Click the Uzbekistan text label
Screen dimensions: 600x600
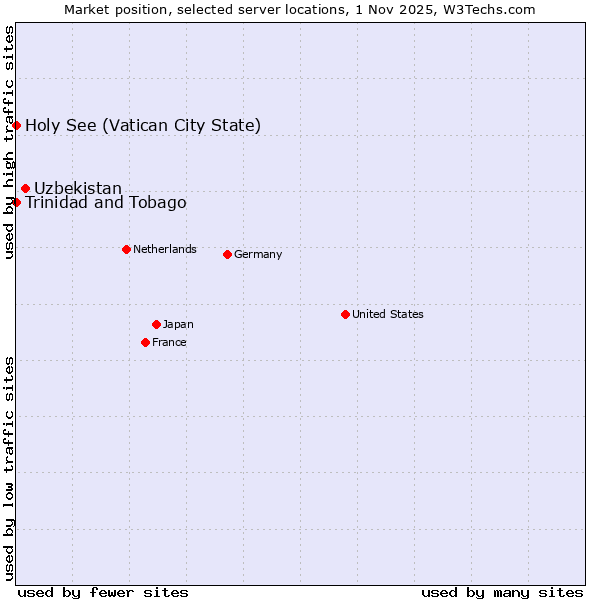tap(78, 188)
